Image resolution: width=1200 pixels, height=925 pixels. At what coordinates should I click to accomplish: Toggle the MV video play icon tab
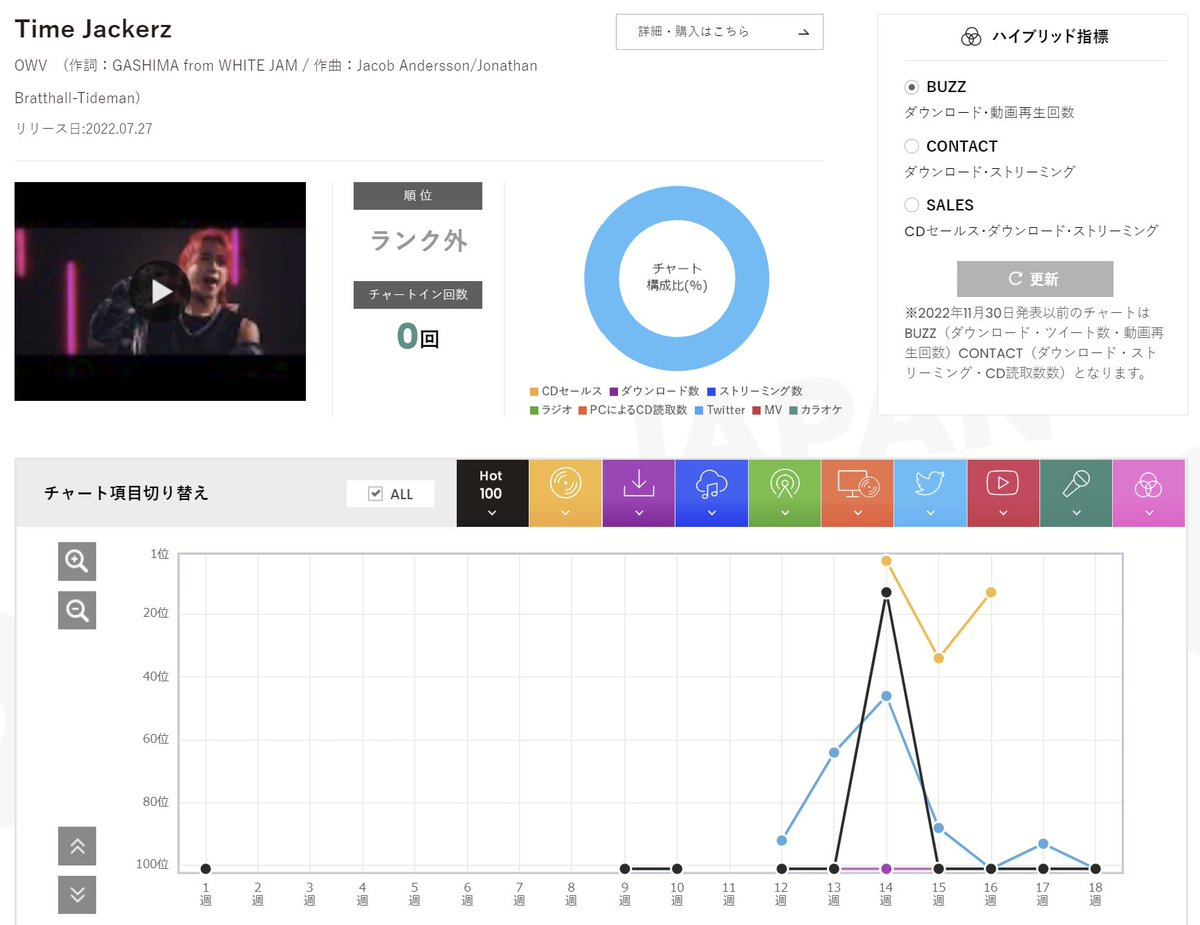point(1003,493)
